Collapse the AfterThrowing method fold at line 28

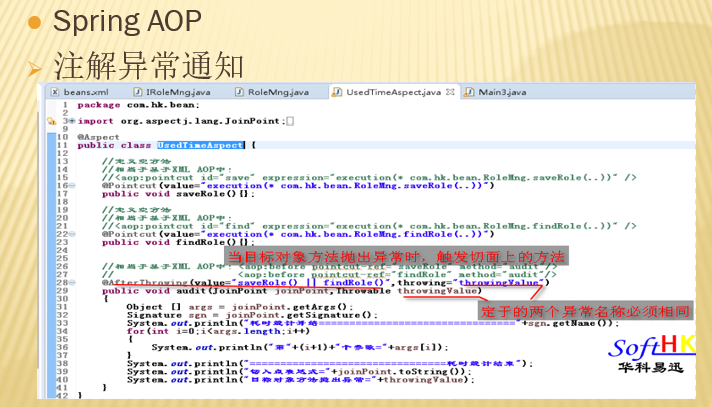coord(72,283)
